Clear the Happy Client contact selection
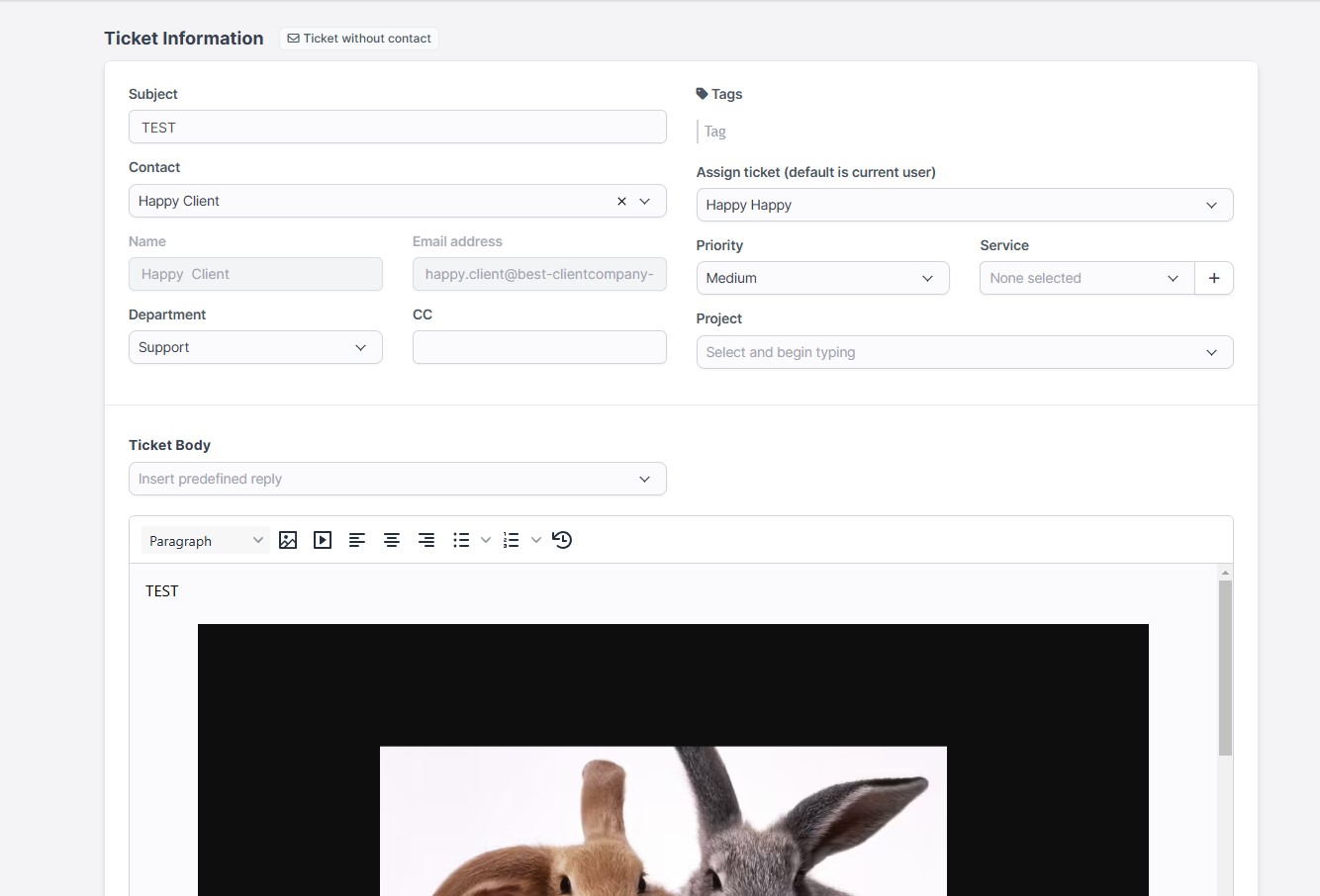This screenshot has width=1320, height=896. (621, 201)
